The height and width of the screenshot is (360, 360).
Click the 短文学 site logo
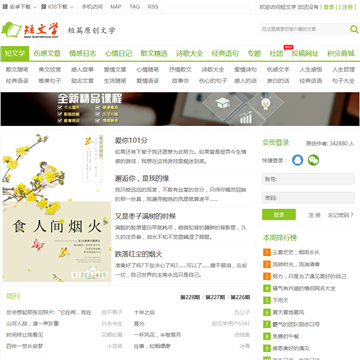(31, 30)
